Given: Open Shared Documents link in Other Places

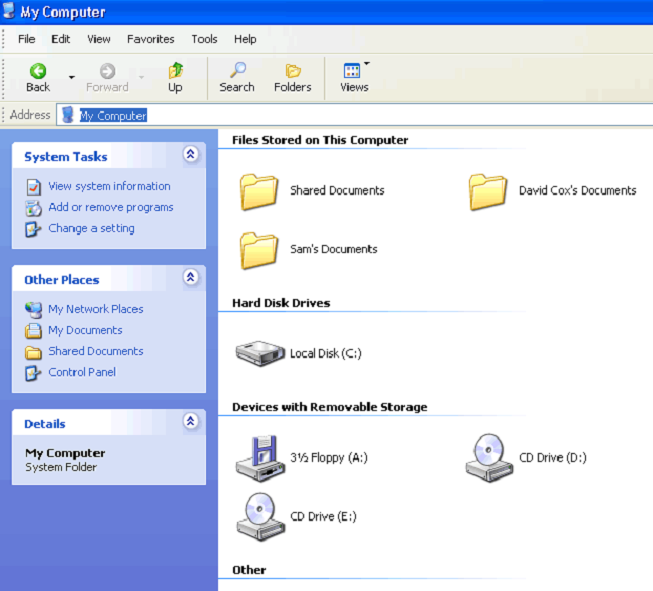Looking at the screenshot, I should [x=96, y=351].
